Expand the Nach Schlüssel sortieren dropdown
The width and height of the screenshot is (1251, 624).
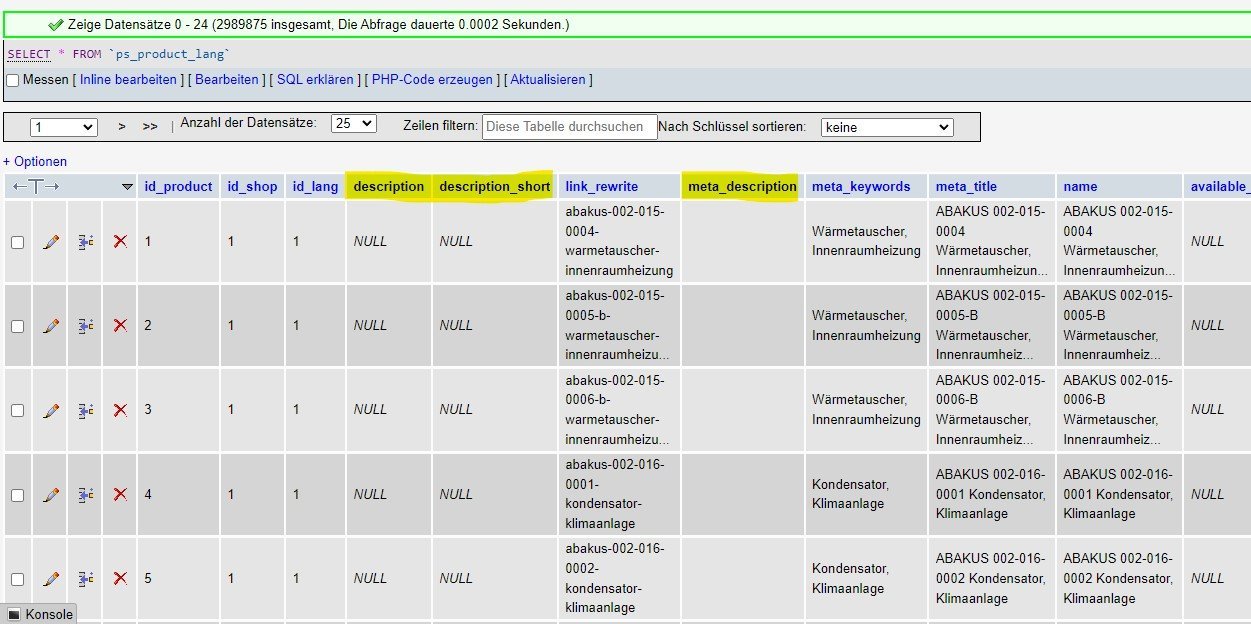click(x=886, y=127)
